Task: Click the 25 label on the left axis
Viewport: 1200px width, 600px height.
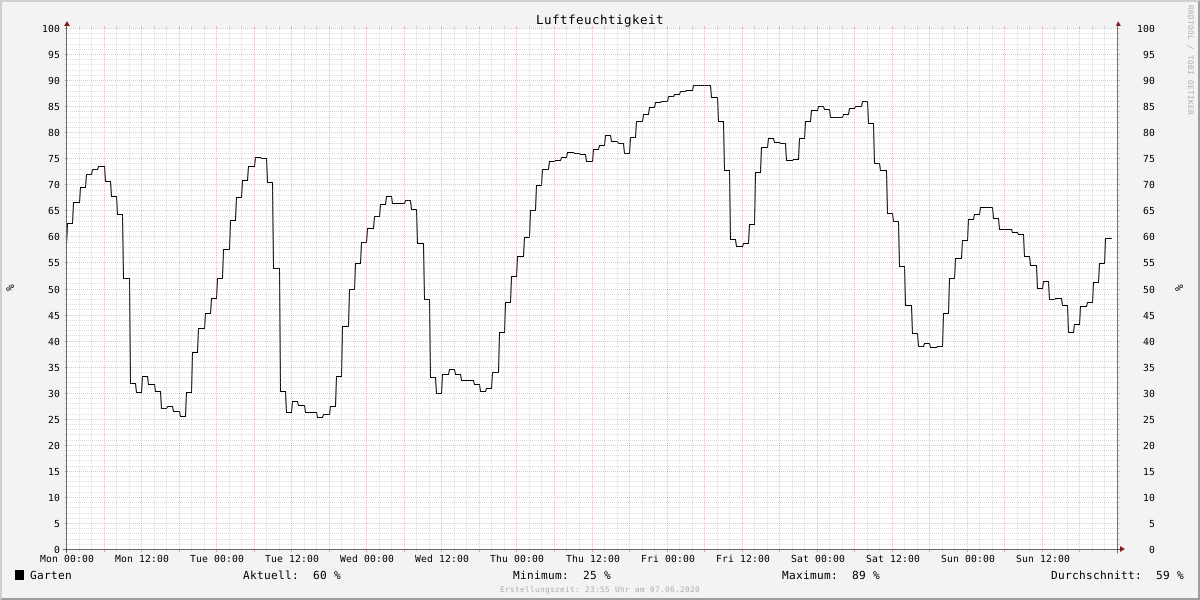Action: 54,419
